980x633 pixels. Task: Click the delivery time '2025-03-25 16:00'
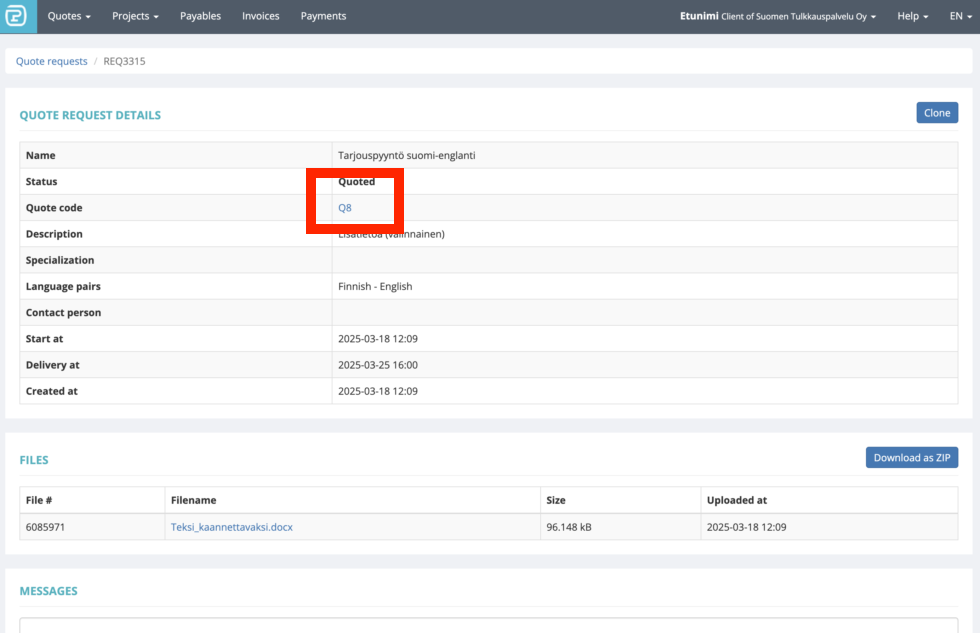[x=378, y=365]
